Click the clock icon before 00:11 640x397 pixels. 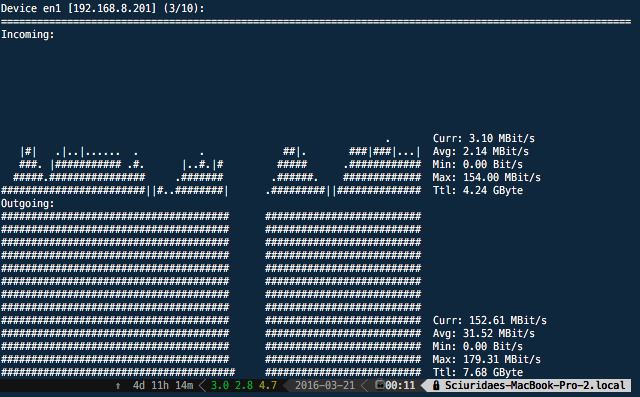(x=379, y=385)
